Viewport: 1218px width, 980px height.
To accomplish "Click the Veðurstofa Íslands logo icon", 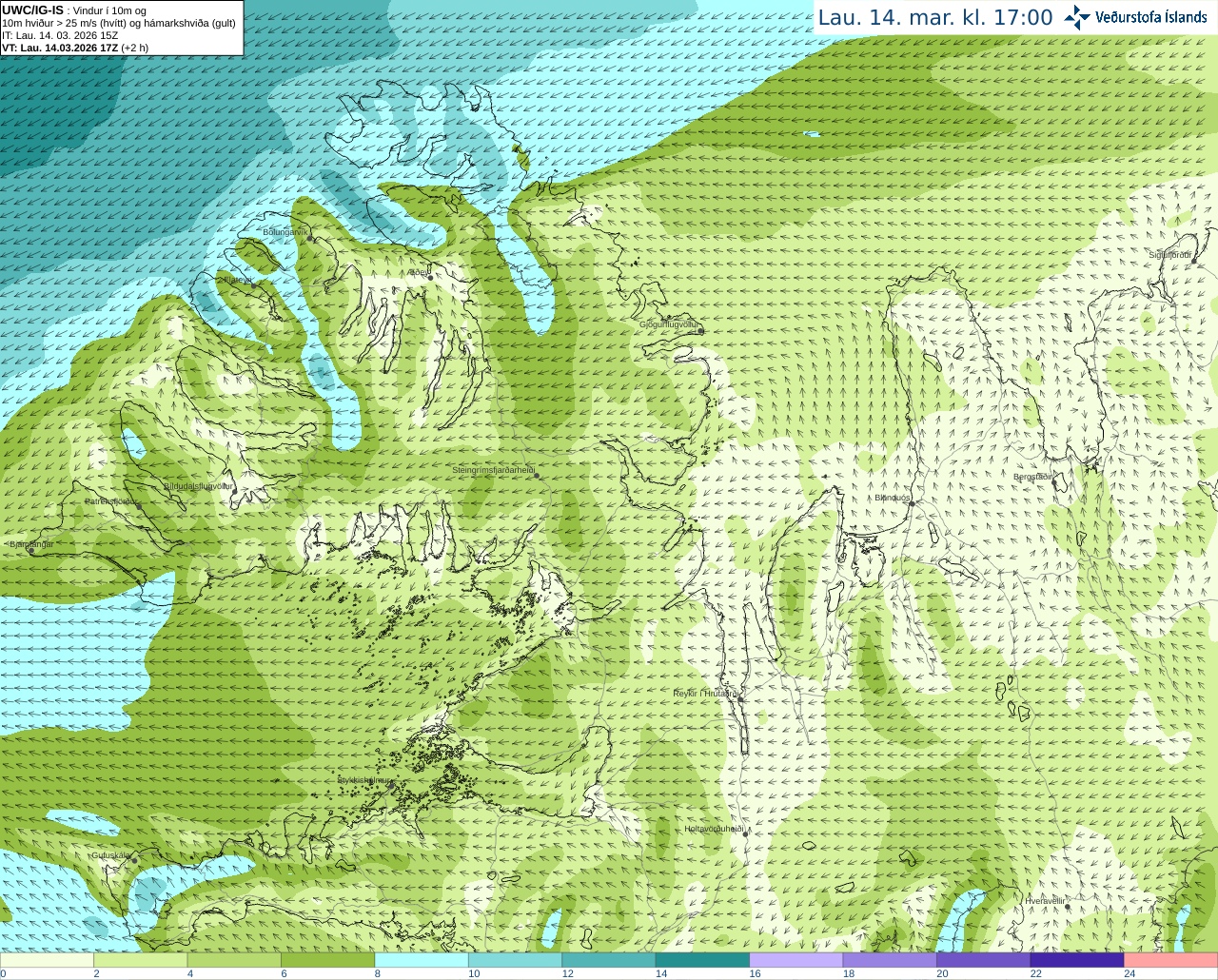I will click(x=1077, y=17).
